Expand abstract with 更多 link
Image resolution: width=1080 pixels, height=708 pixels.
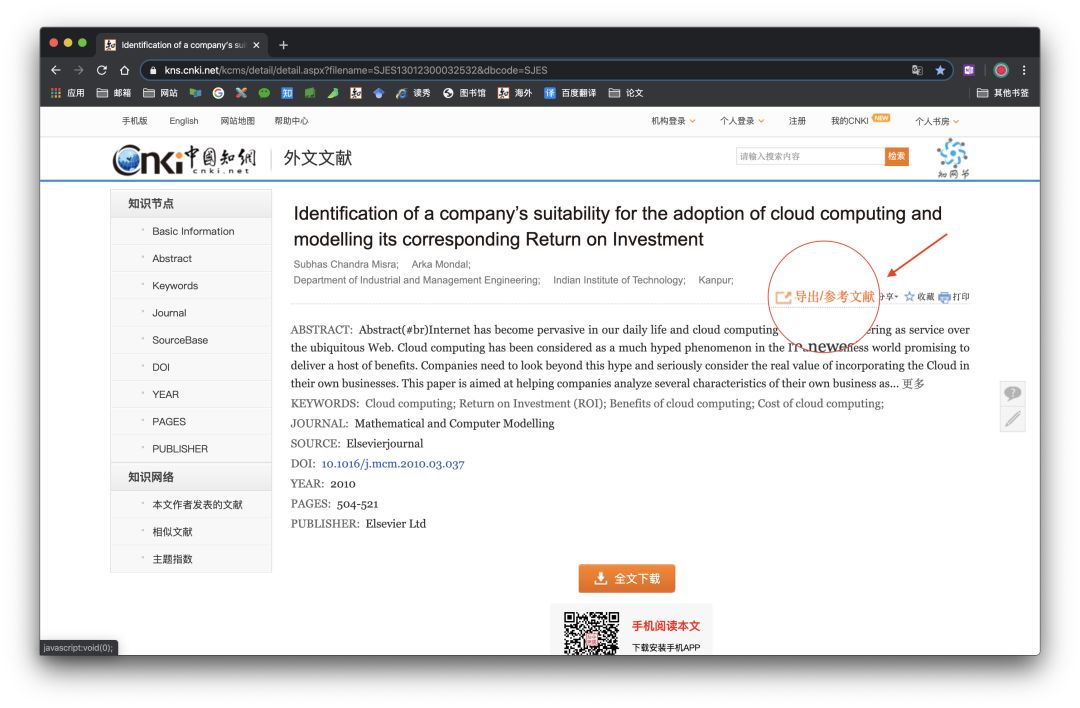coord(913,384)
